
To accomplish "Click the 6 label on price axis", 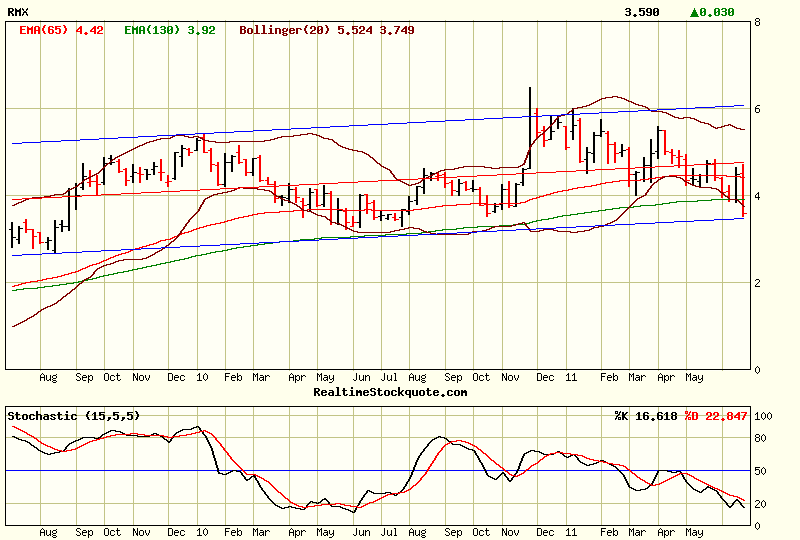I will coord(757,109).
